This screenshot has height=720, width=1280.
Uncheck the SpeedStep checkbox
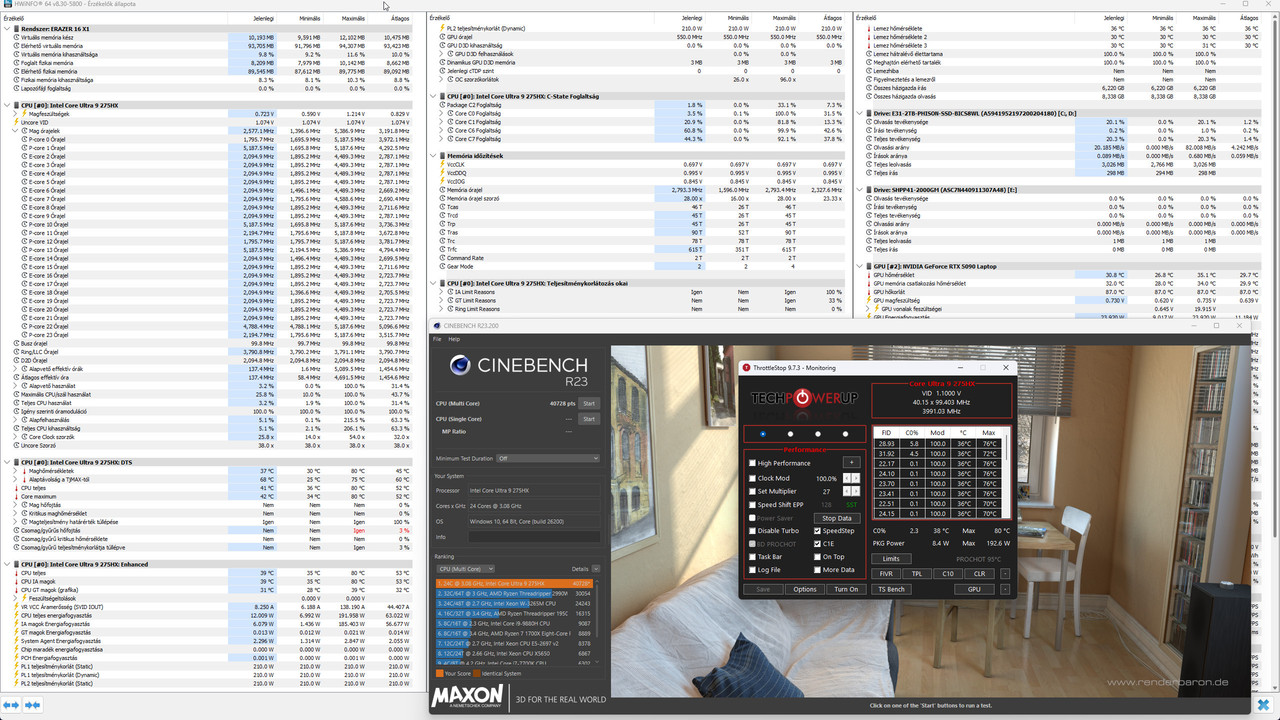[817, 531]
